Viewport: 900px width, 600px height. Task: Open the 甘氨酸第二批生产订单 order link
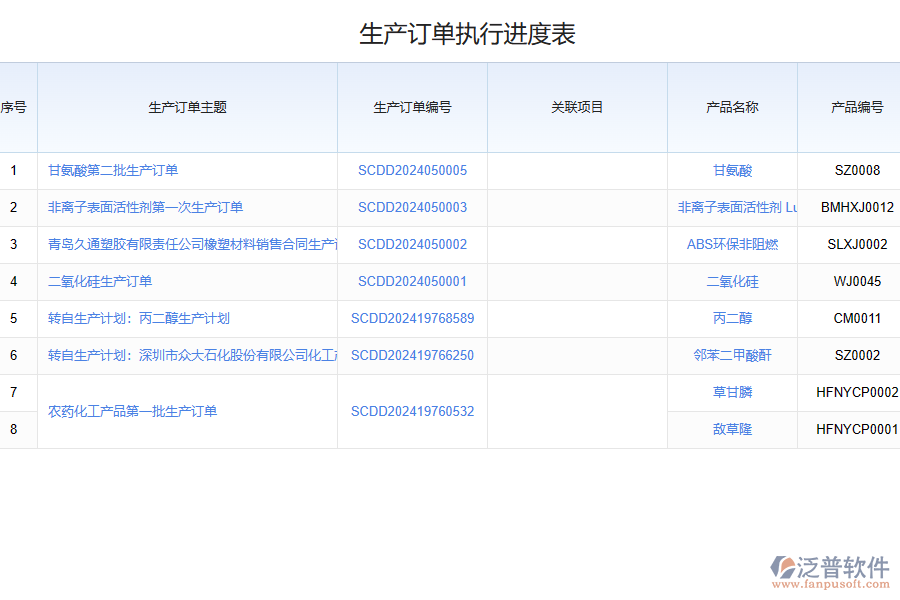[113, 171]
